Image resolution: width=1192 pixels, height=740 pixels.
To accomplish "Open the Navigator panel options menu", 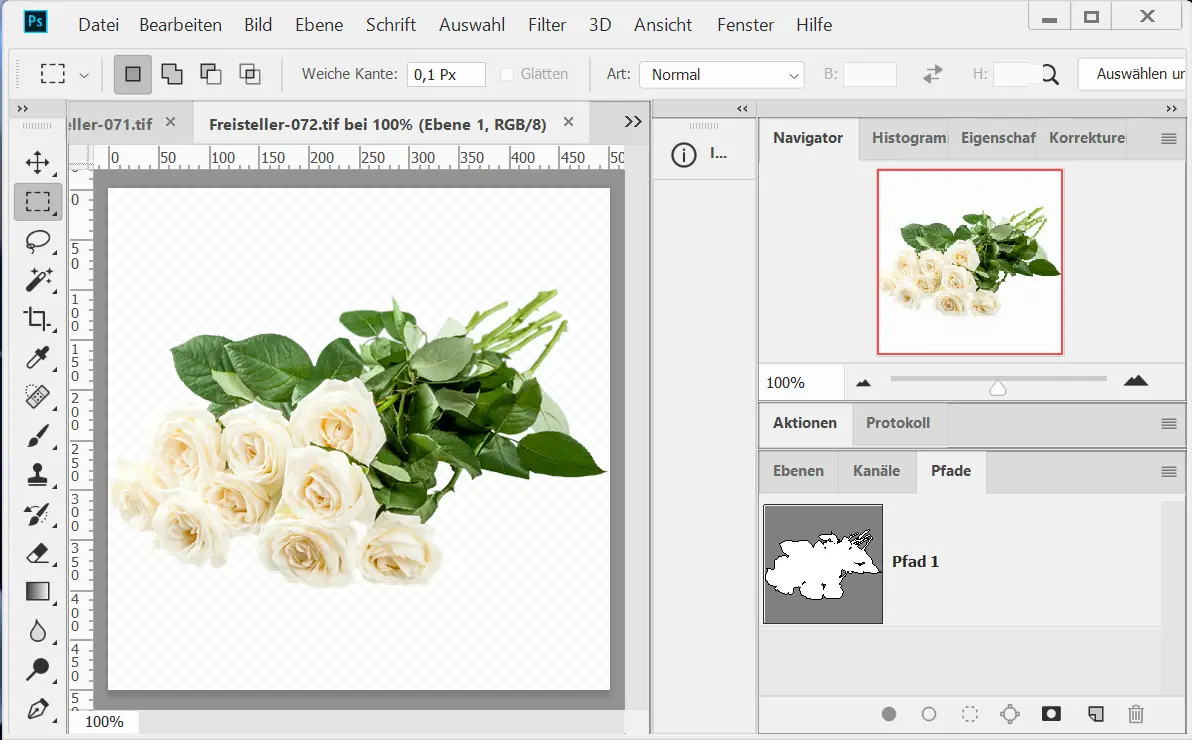I will pos(1168,139).
